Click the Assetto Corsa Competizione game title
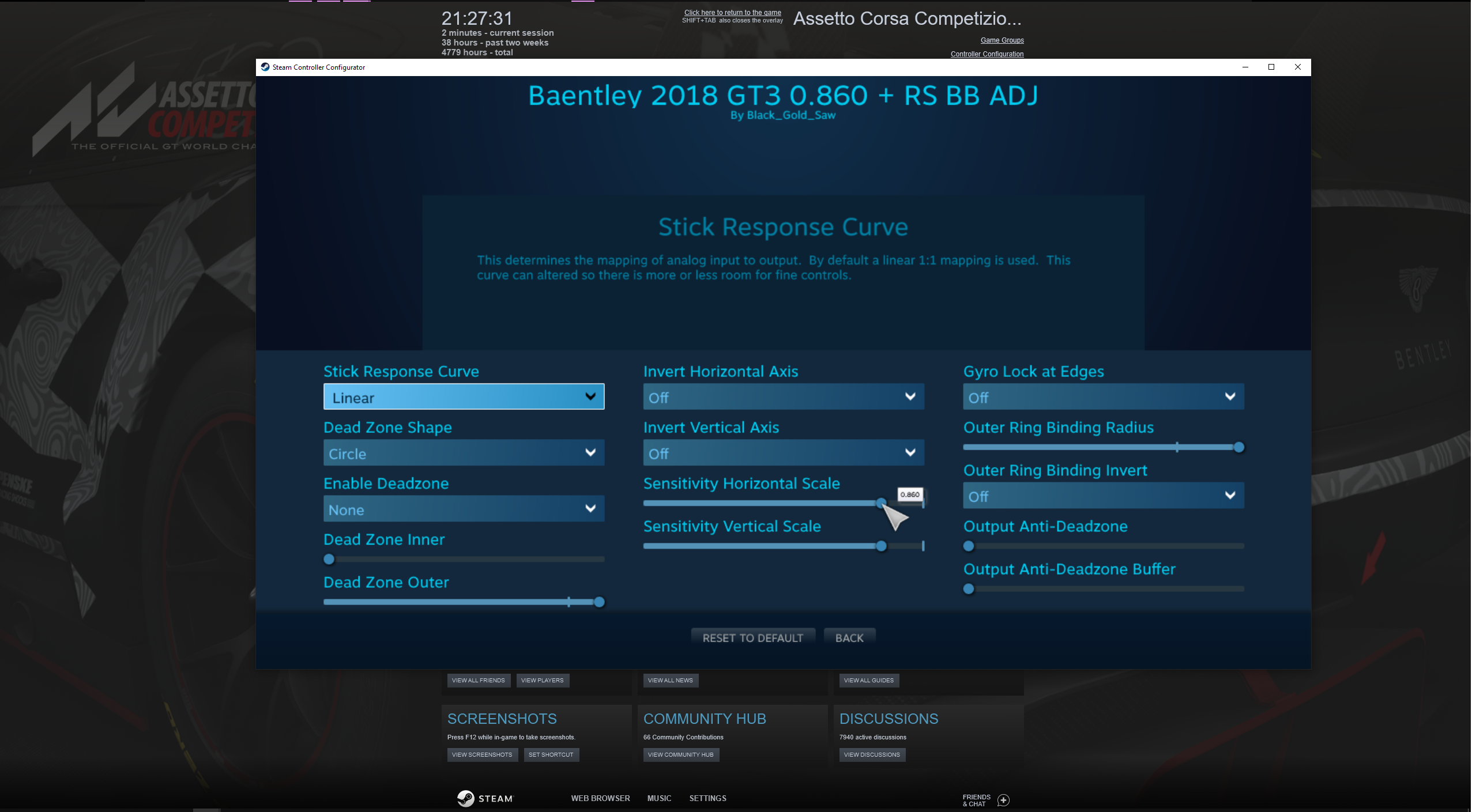This screenshot has width=1472, height=812. point(908,18)
